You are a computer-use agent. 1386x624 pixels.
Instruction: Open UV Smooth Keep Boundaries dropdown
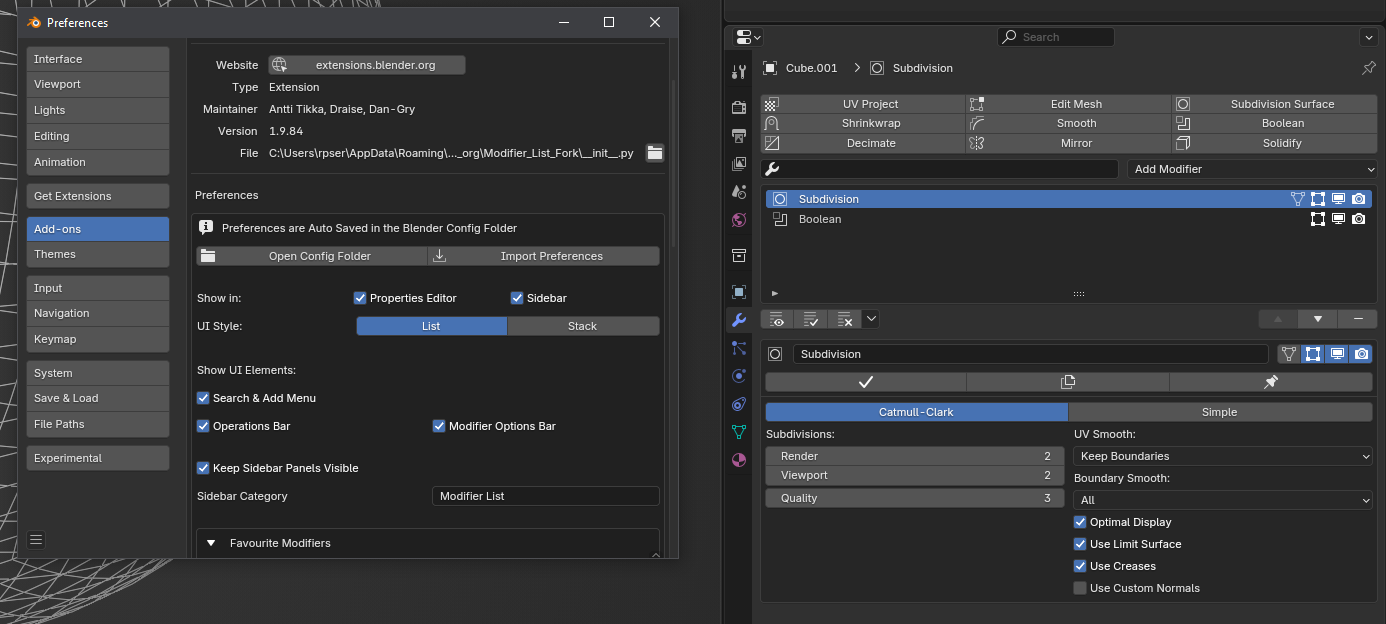point(1223,456)
